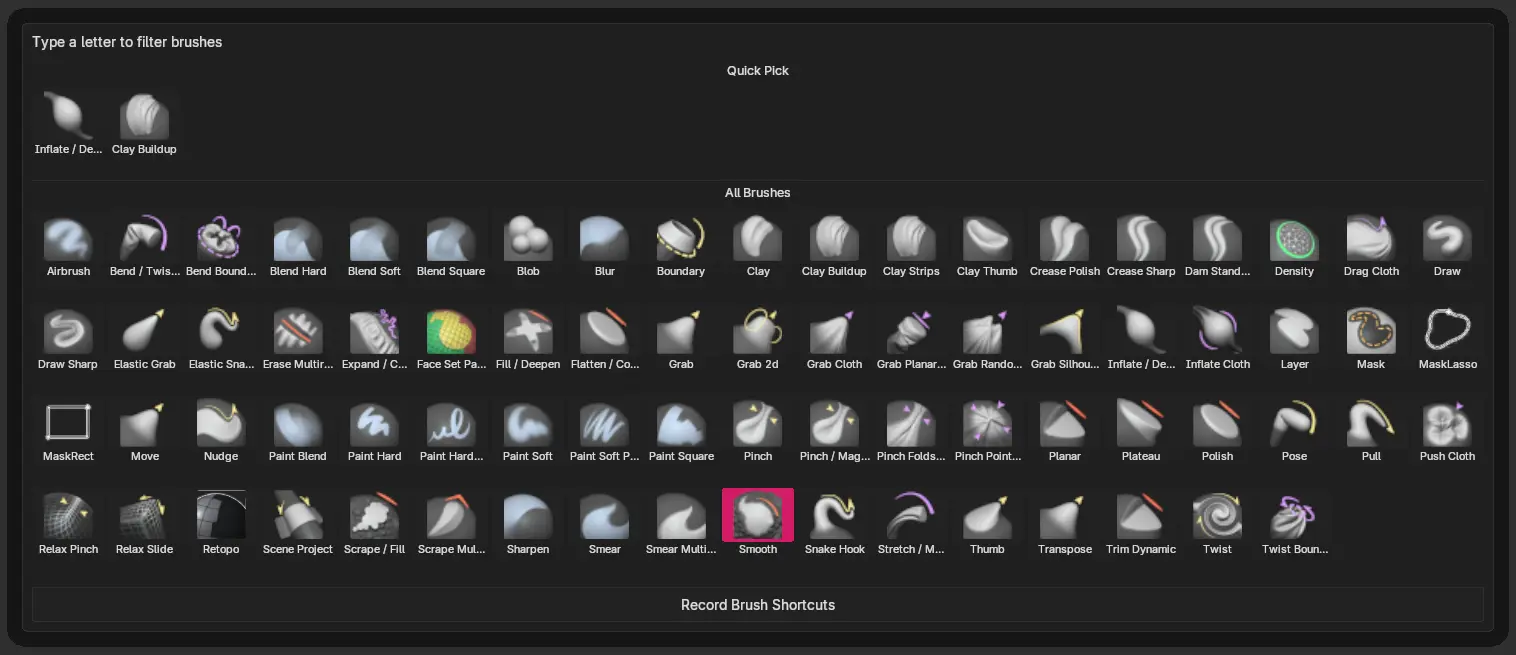Select the Pull brush
1516x655 pixels.
point(1371,431)
